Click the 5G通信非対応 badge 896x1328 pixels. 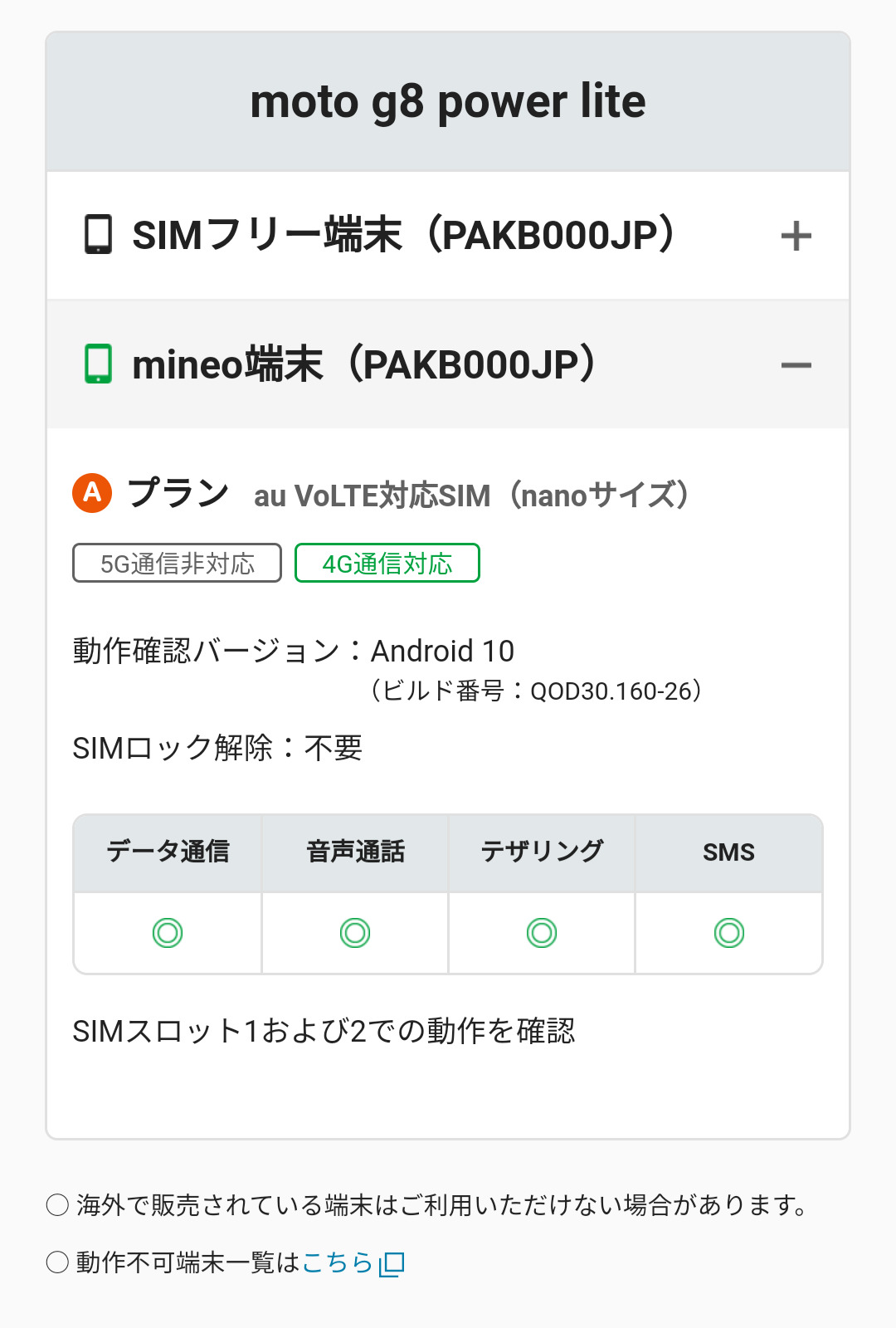tap(177, 564)
